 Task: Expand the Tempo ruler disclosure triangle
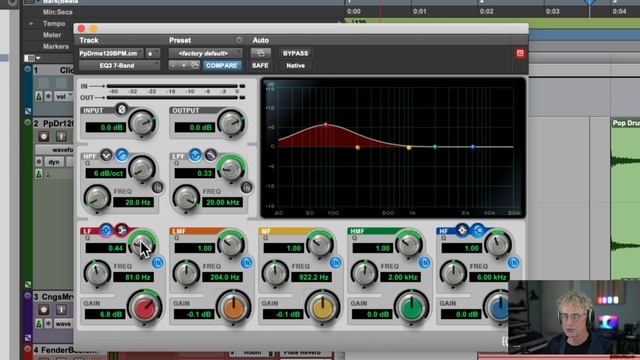coord(31,24)
